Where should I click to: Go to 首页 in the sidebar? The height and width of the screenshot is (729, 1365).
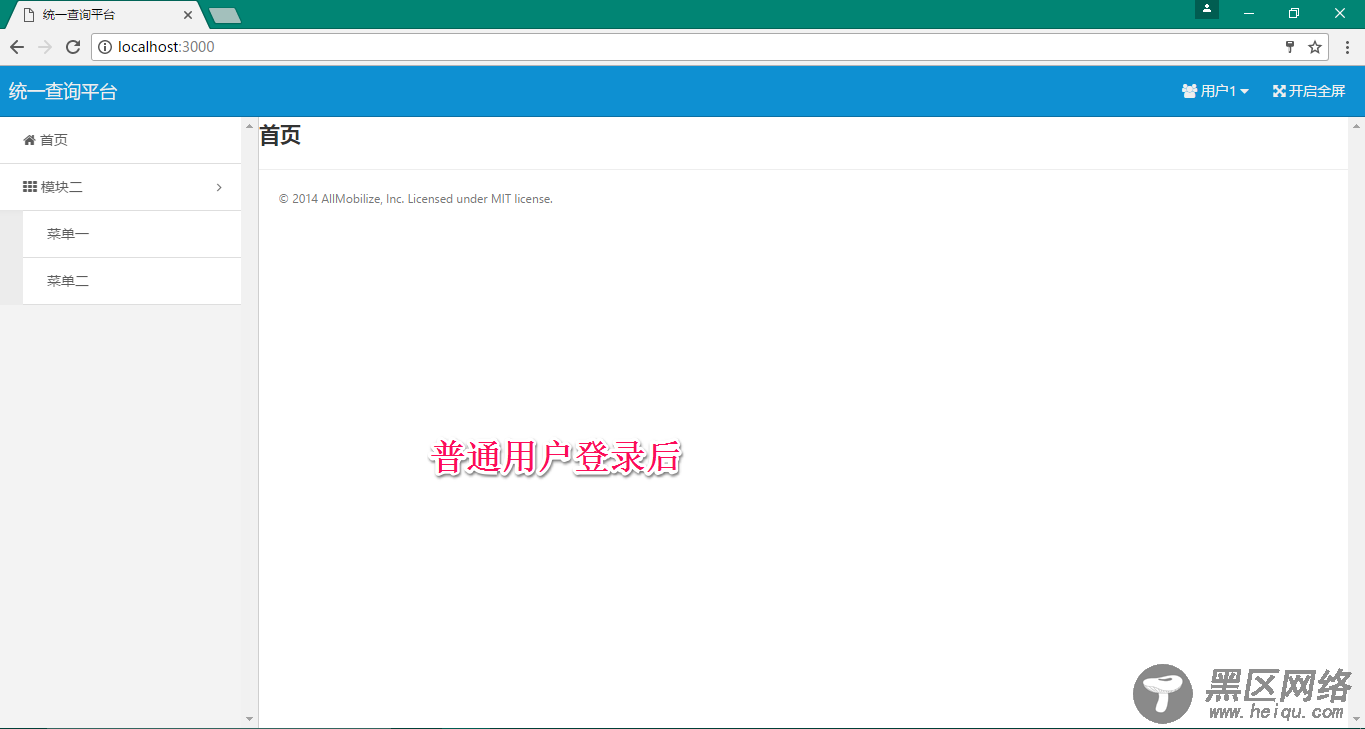click(120, 140)
